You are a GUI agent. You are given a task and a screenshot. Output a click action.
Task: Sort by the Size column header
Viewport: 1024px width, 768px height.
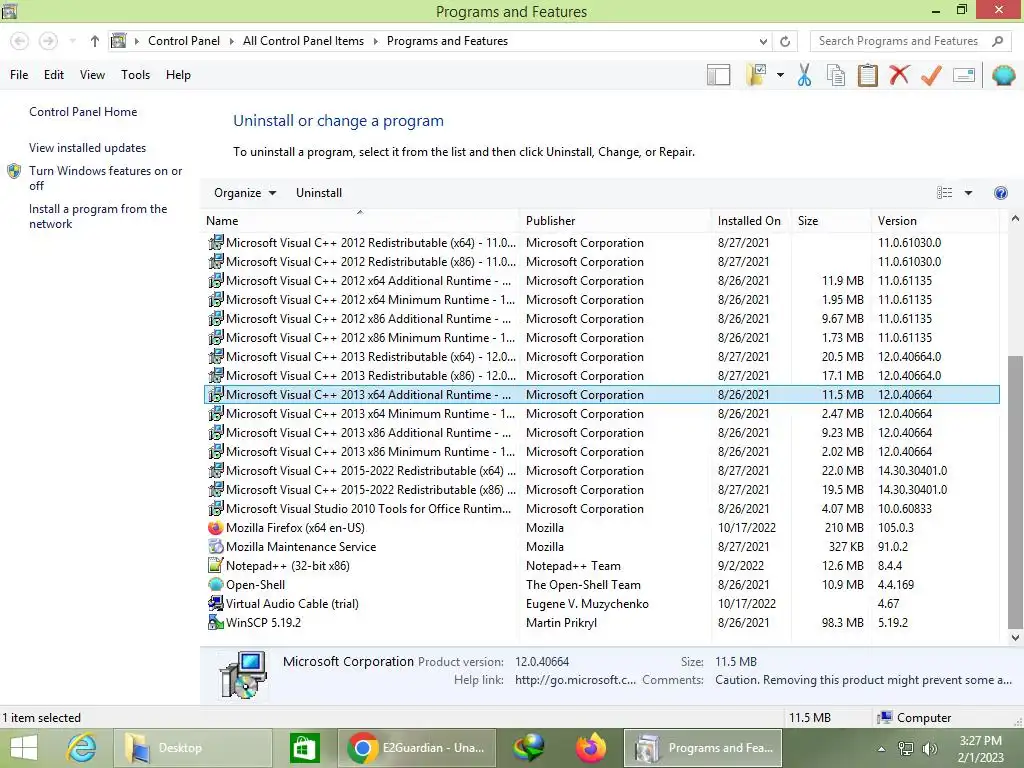click(831, 221)
